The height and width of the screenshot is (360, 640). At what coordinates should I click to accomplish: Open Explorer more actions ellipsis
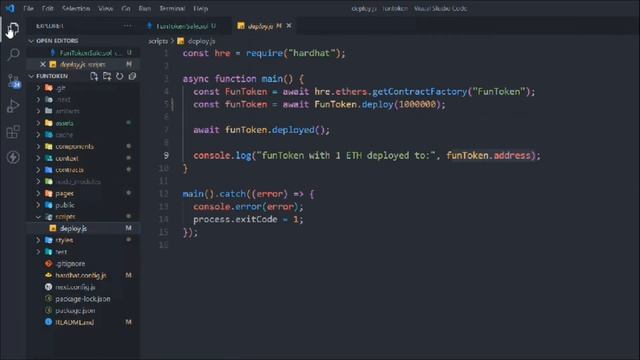coord(127,26)
